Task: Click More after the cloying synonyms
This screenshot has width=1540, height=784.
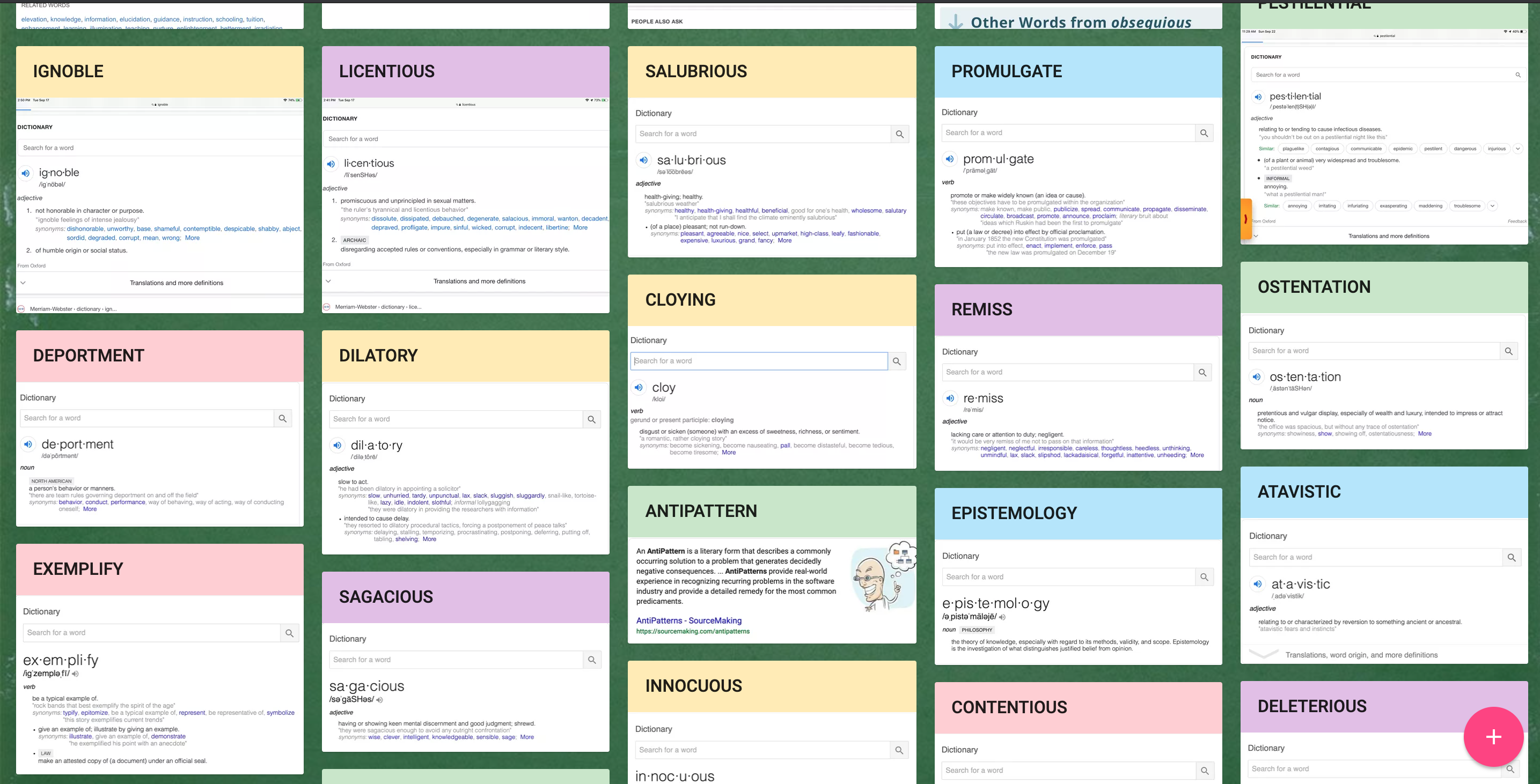Action: (729, 453)
